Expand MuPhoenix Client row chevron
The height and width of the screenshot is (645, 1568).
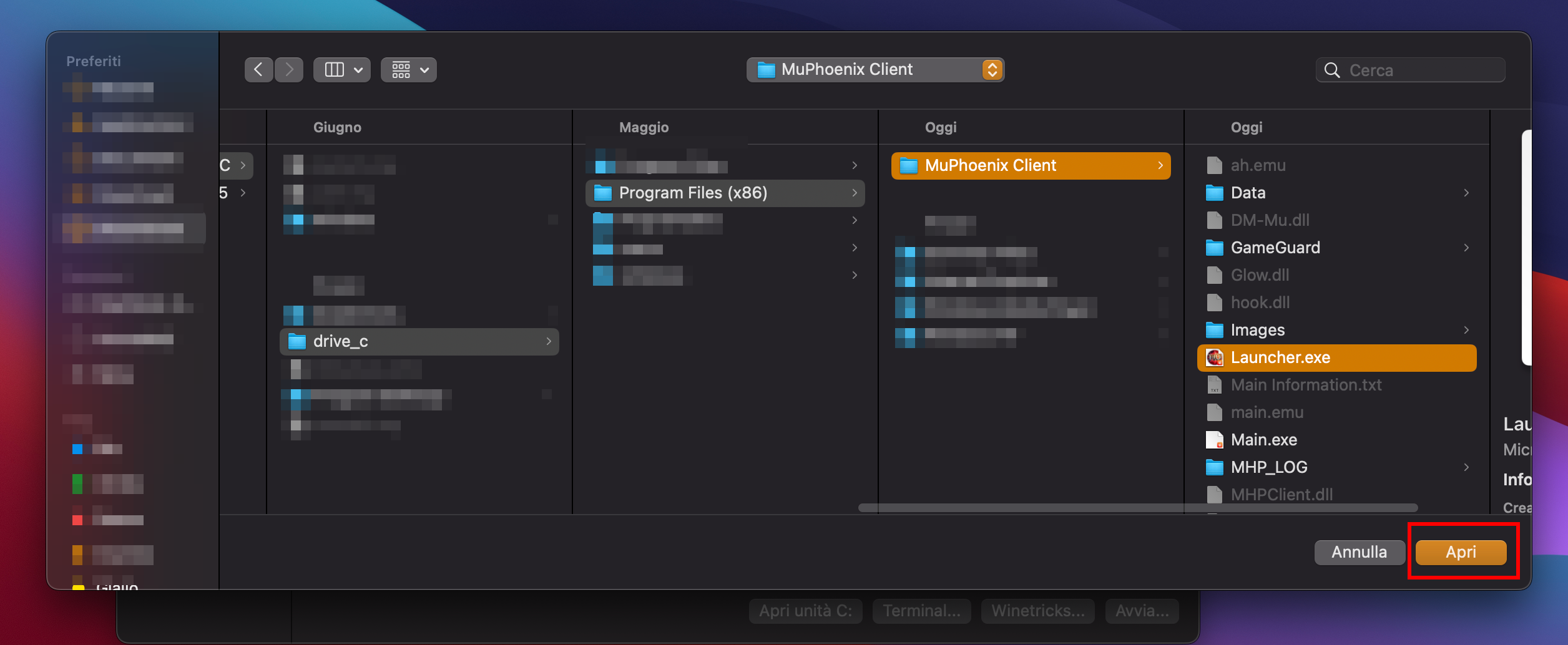1160,165
